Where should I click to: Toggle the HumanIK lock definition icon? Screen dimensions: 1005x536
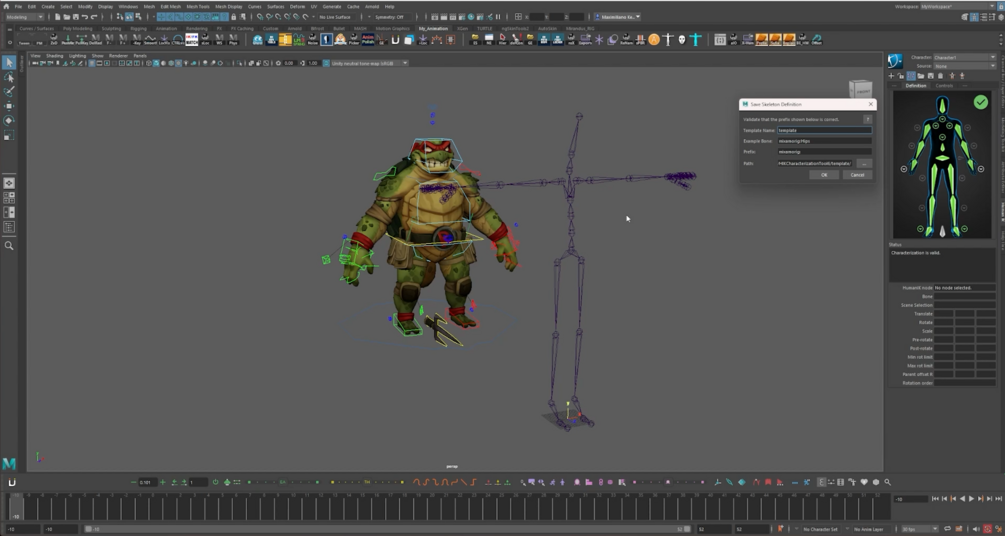click(x=901, y=76)
